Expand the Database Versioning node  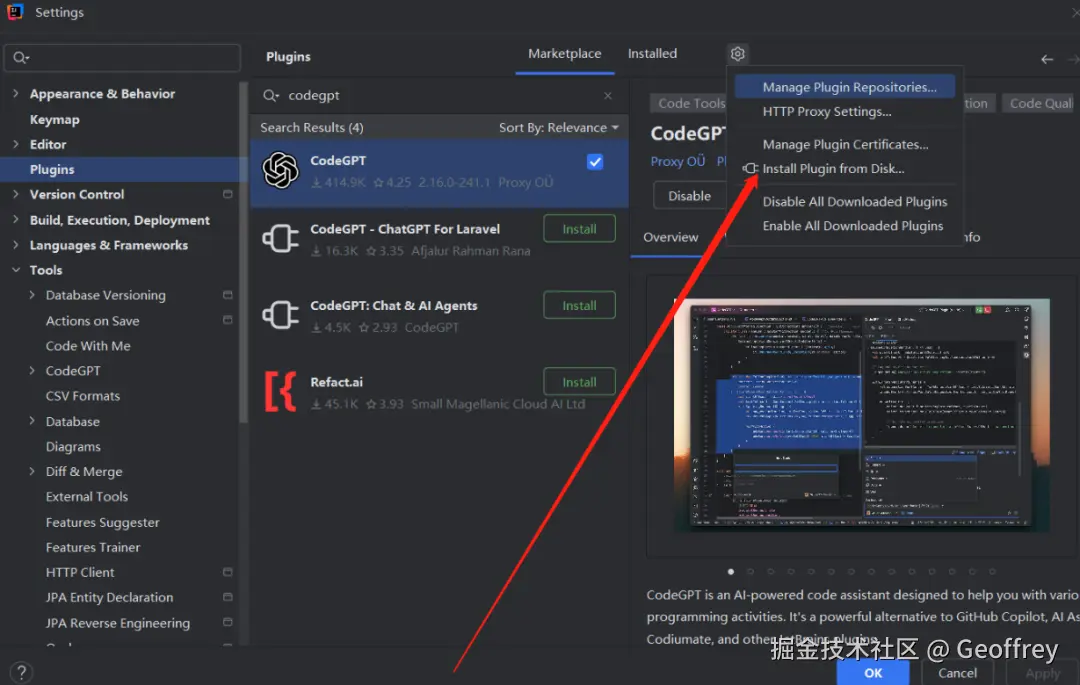click(x=32, y=295)
